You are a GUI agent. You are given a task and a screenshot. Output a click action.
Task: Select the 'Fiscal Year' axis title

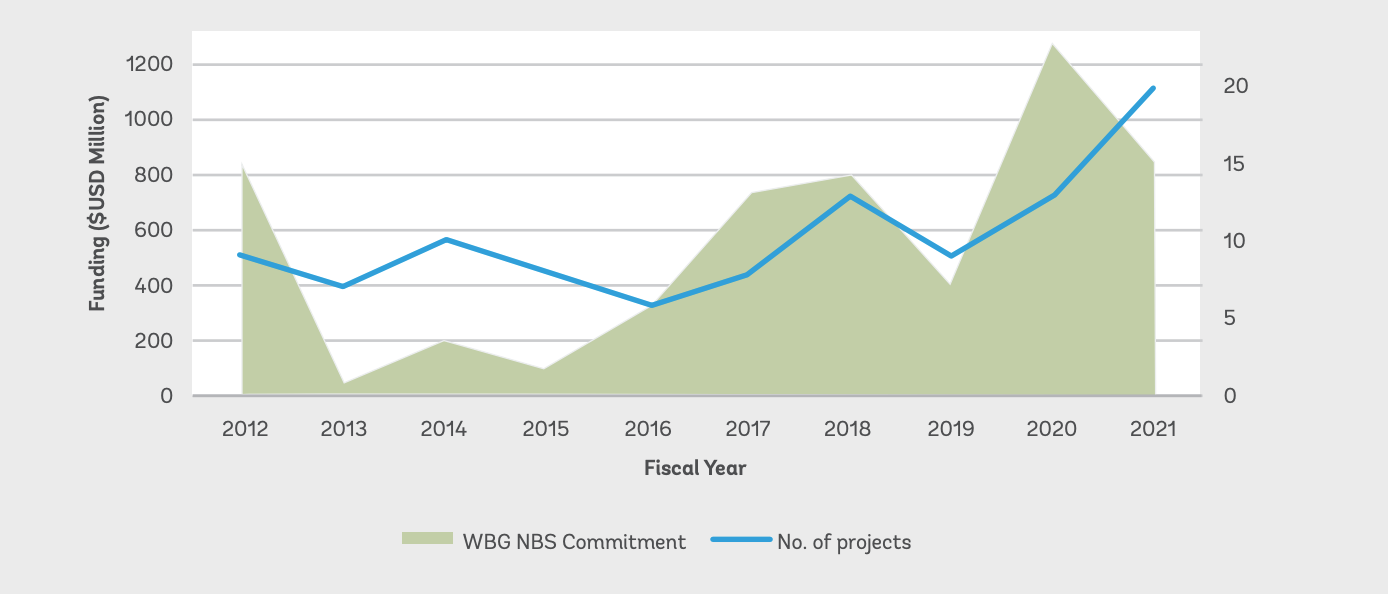(695, 467)
